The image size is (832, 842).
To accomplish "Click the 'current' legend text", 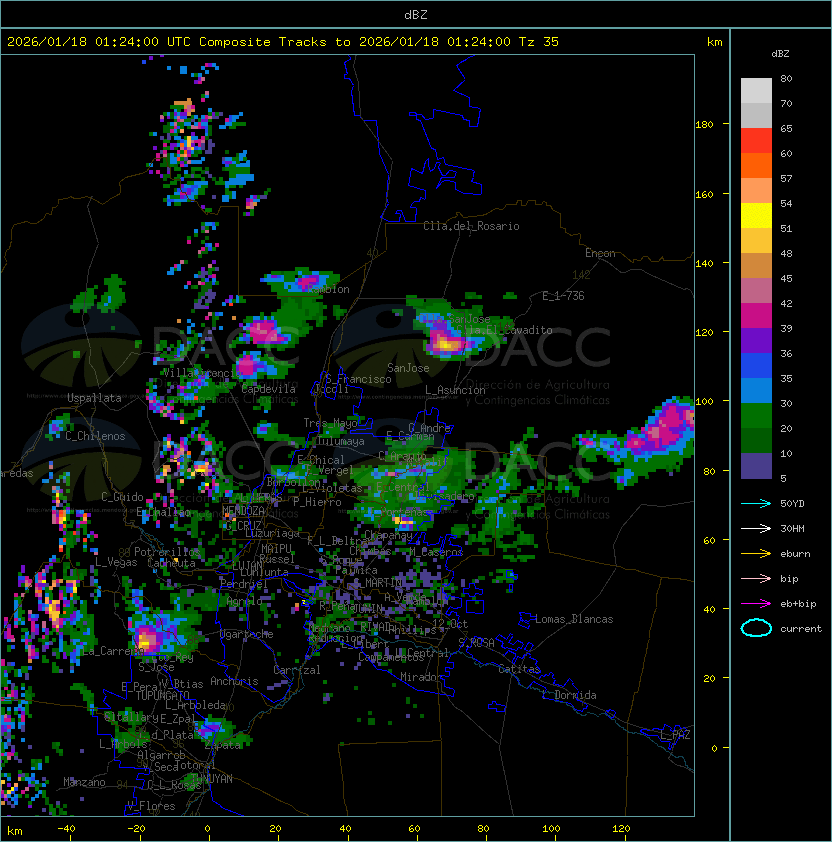I will coord(801,628).
